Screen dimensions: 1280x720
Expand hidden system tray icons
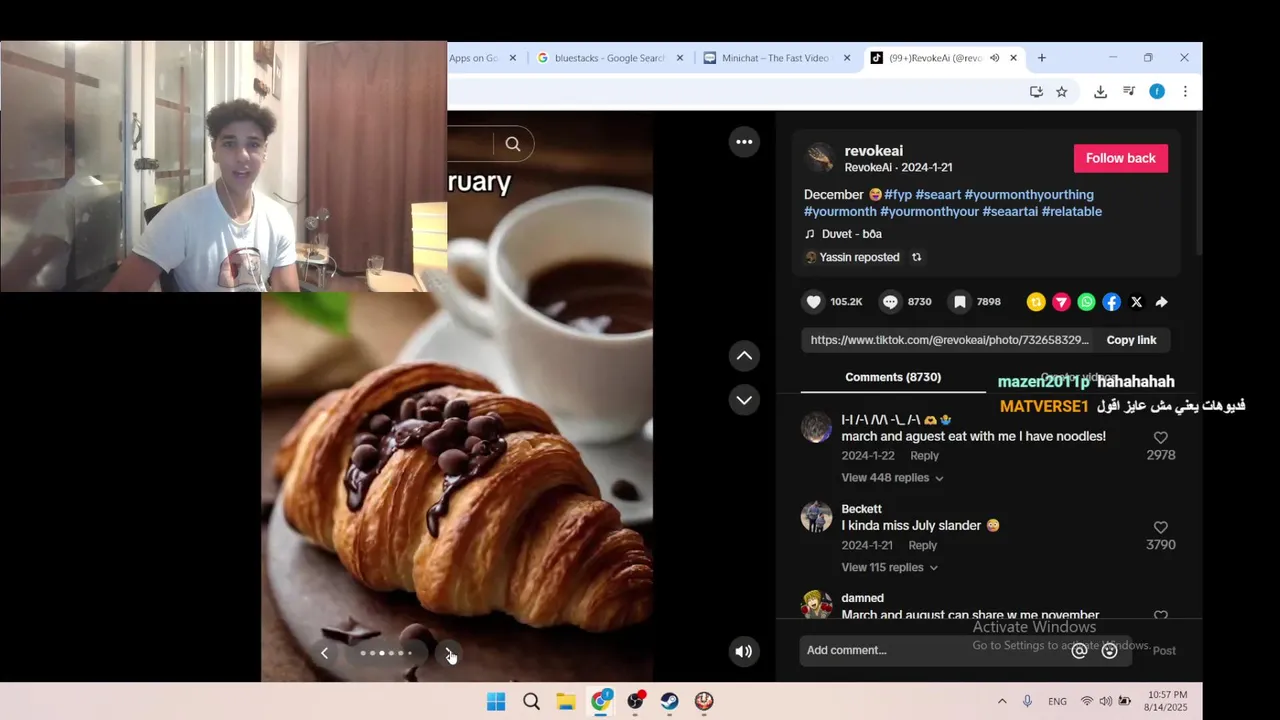1002,701
